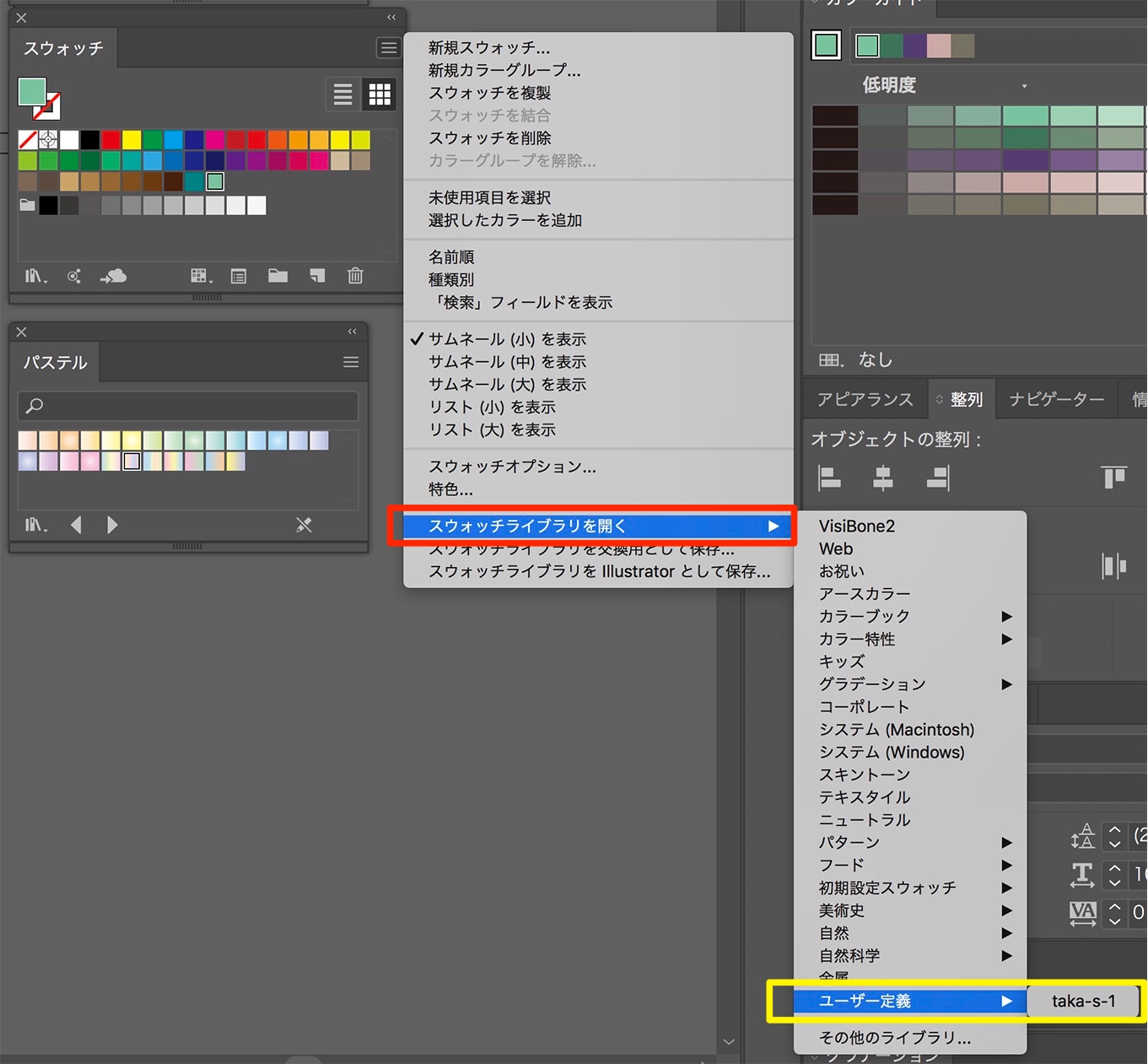The image size is (1148, 1064).
Task: Open the パステル panel menu icon
Action: tap(351, 362)
